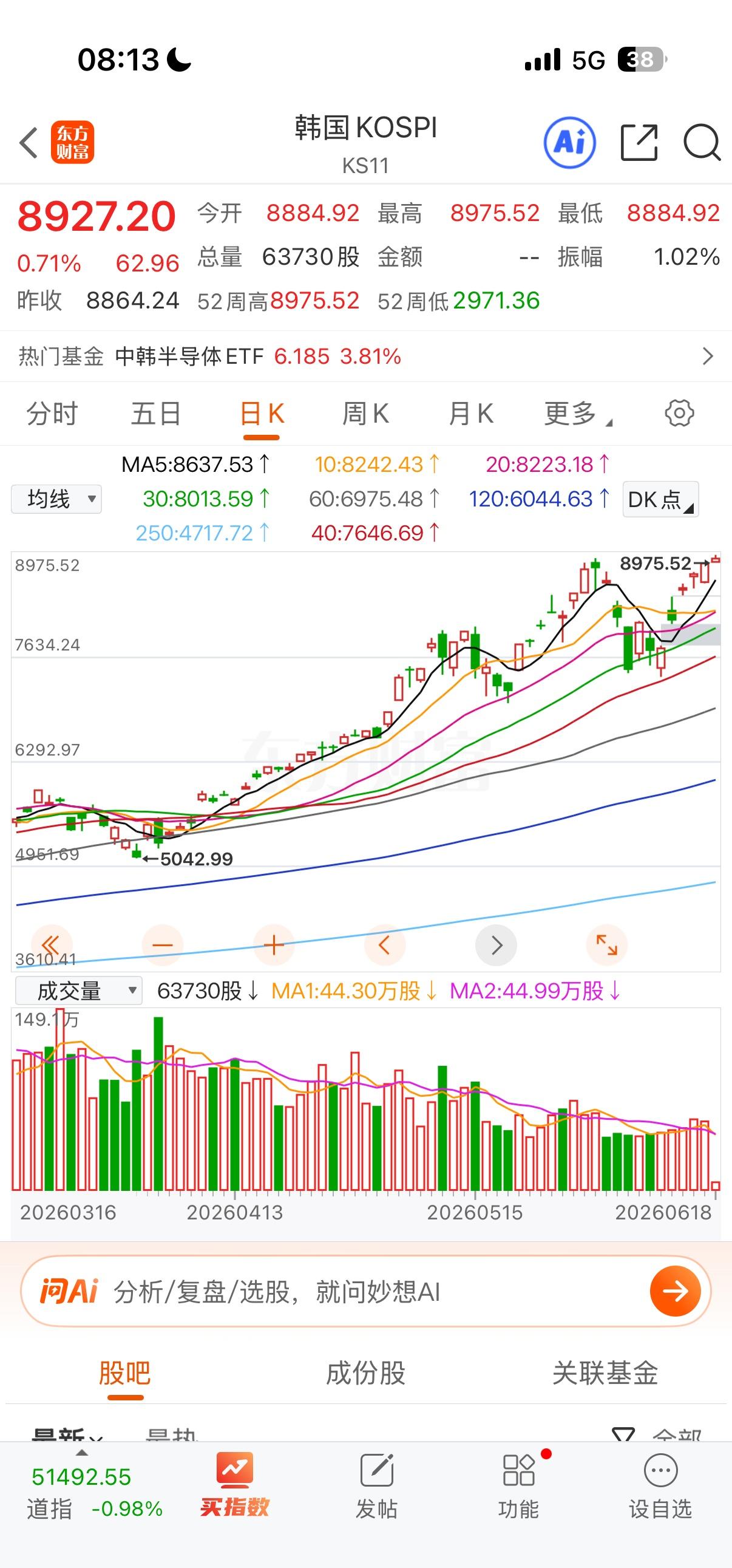Expand the 最新 sort dropdown
This screenshot has width=732, height=1568.
point(67,1435)
